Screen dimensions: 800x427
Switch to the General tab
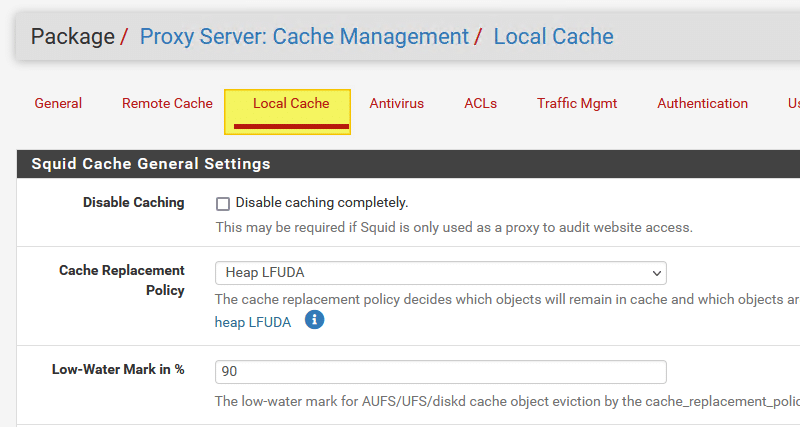tap(58, 103)
